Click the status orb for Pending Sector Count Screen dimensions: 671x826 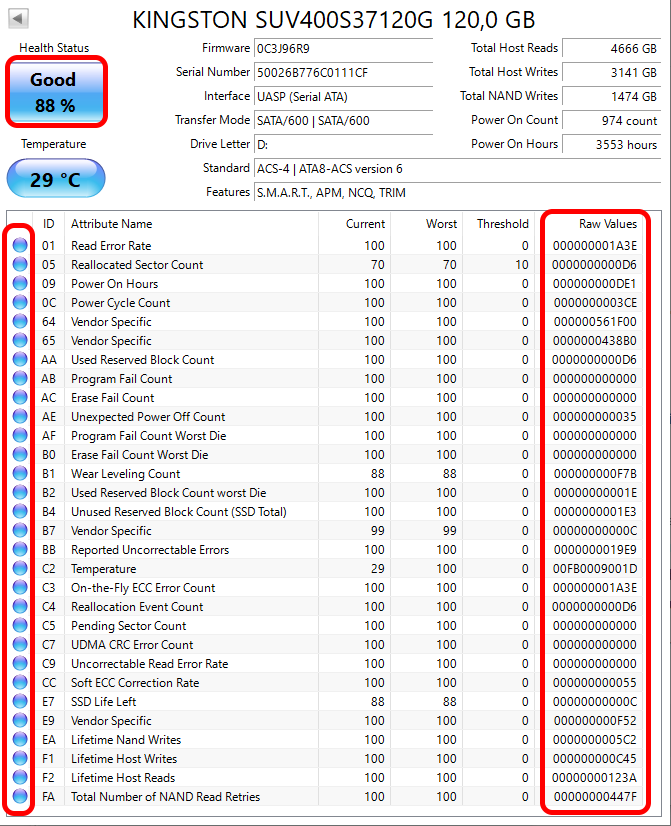20,625
